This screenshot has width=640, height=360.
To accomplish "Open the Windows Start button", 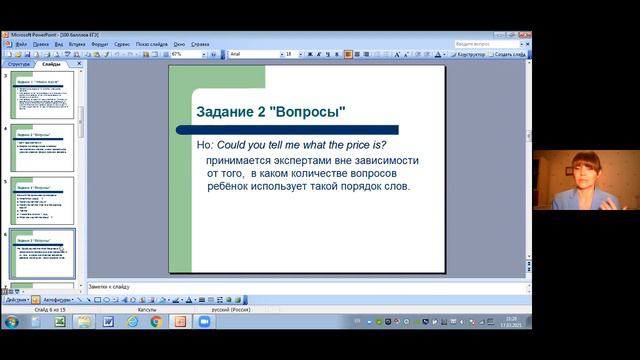I will coord(11,322).
